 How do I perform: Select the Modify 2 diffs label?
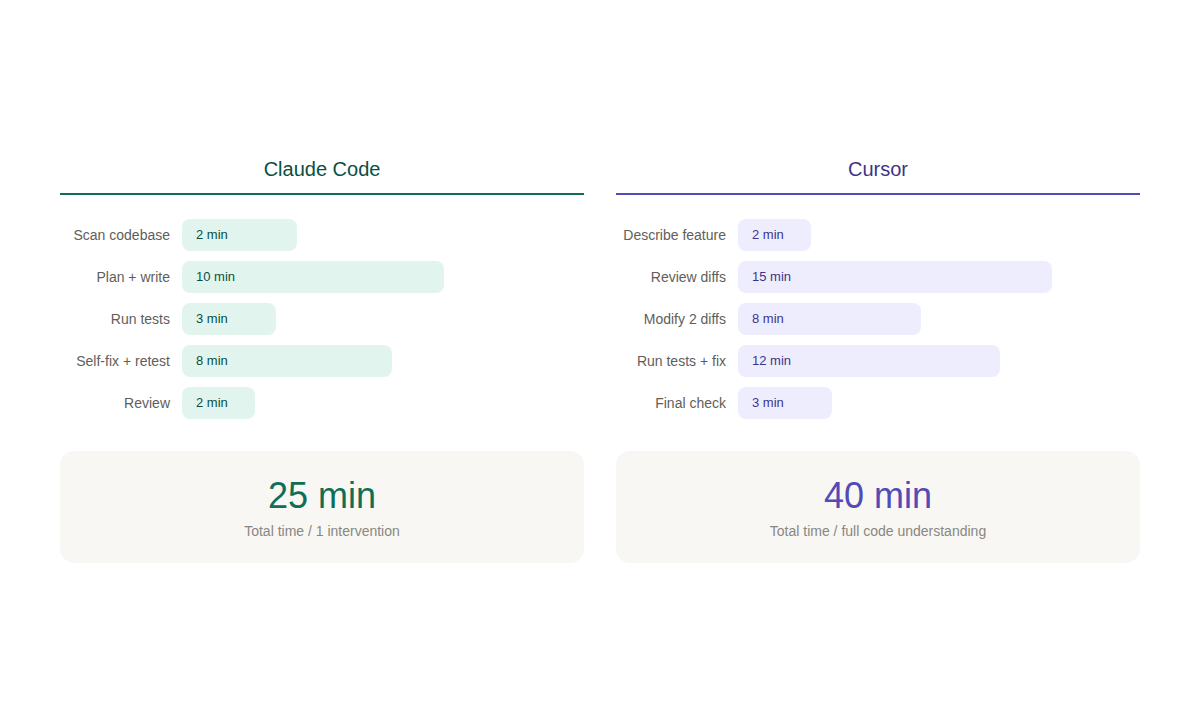(685, 319)
